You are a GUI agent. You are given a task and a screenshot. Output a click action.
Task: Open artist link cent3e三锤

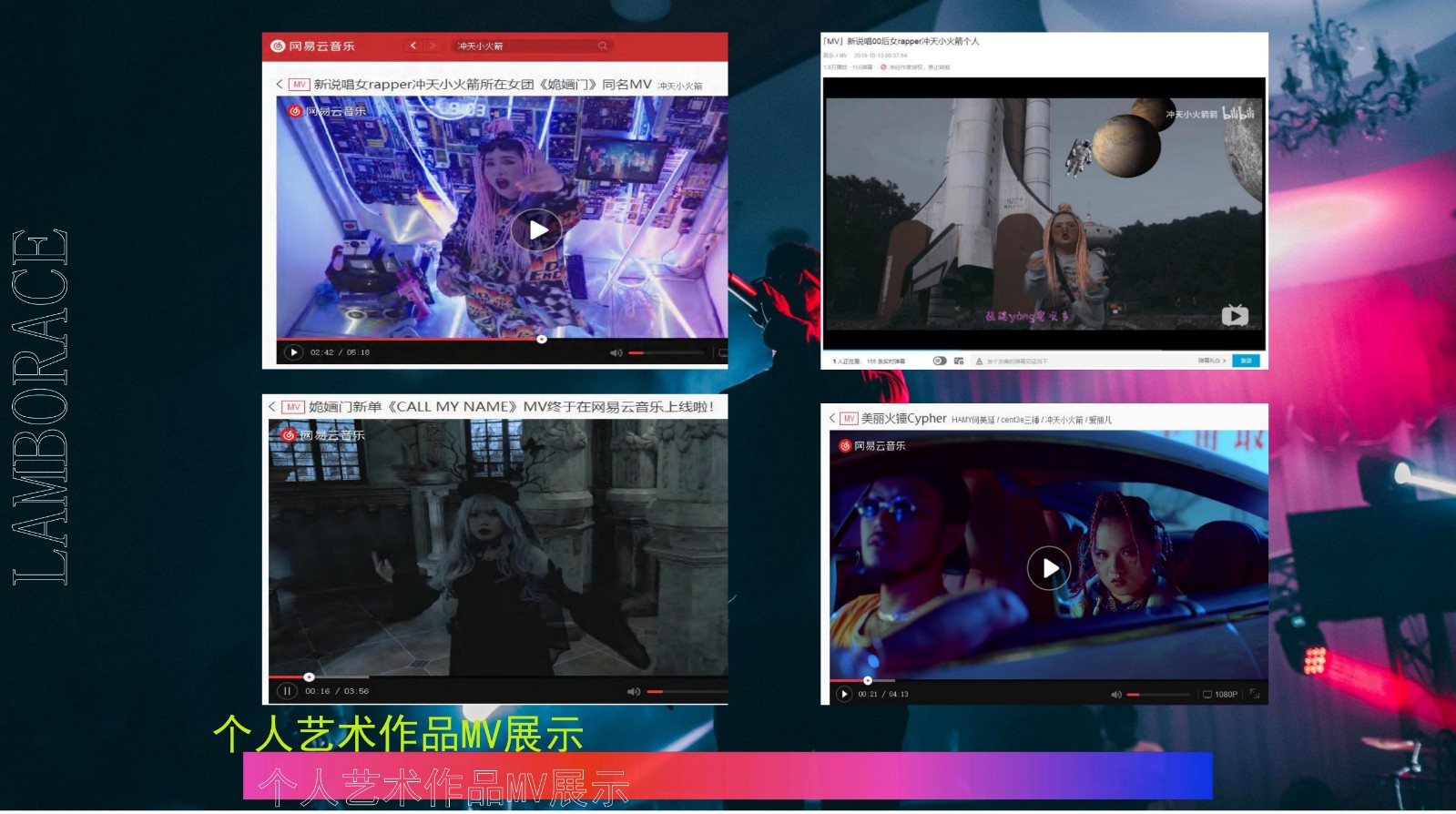(x=1020, y=421)
